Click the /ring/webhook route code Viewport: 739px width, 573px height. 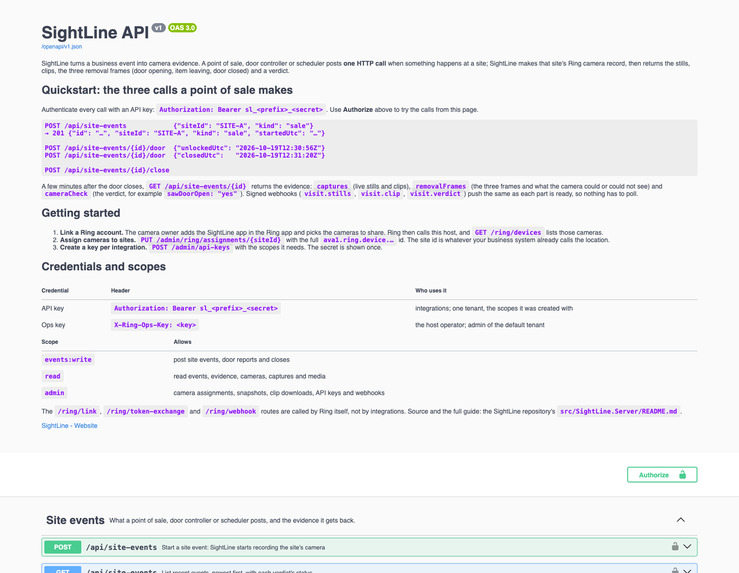pyautogui.click(x=231, y=411)
